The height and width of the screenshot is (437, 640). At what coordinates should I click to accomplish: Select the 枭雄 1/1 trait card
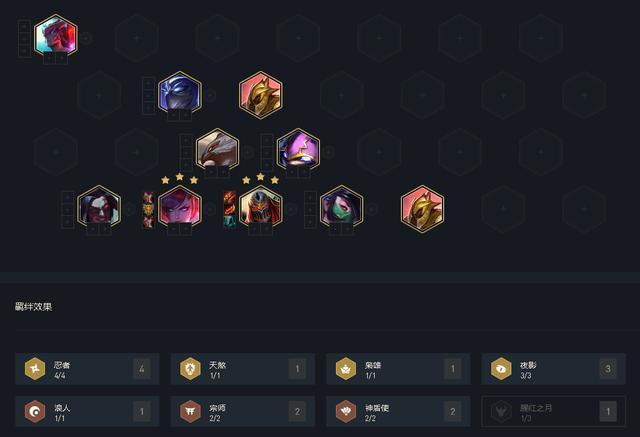398,369
